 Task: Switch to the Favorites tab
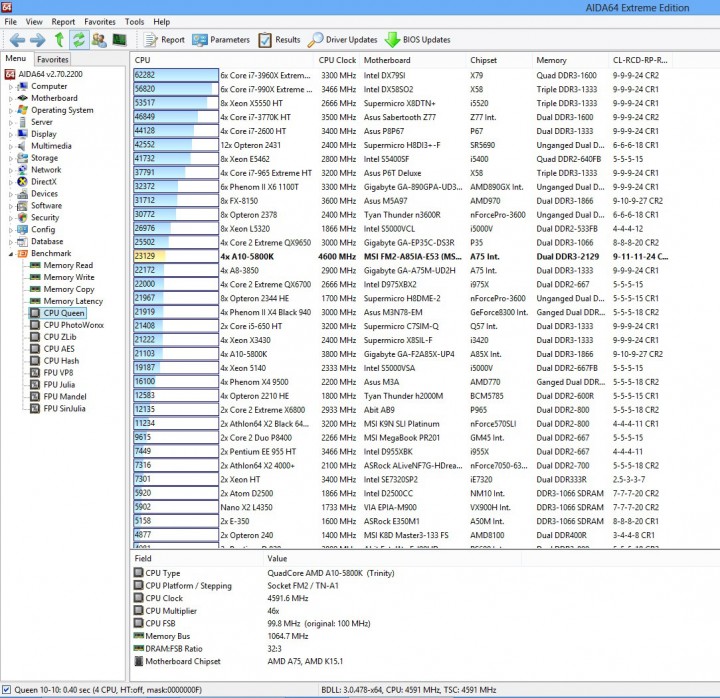click(x=53, y=59)
